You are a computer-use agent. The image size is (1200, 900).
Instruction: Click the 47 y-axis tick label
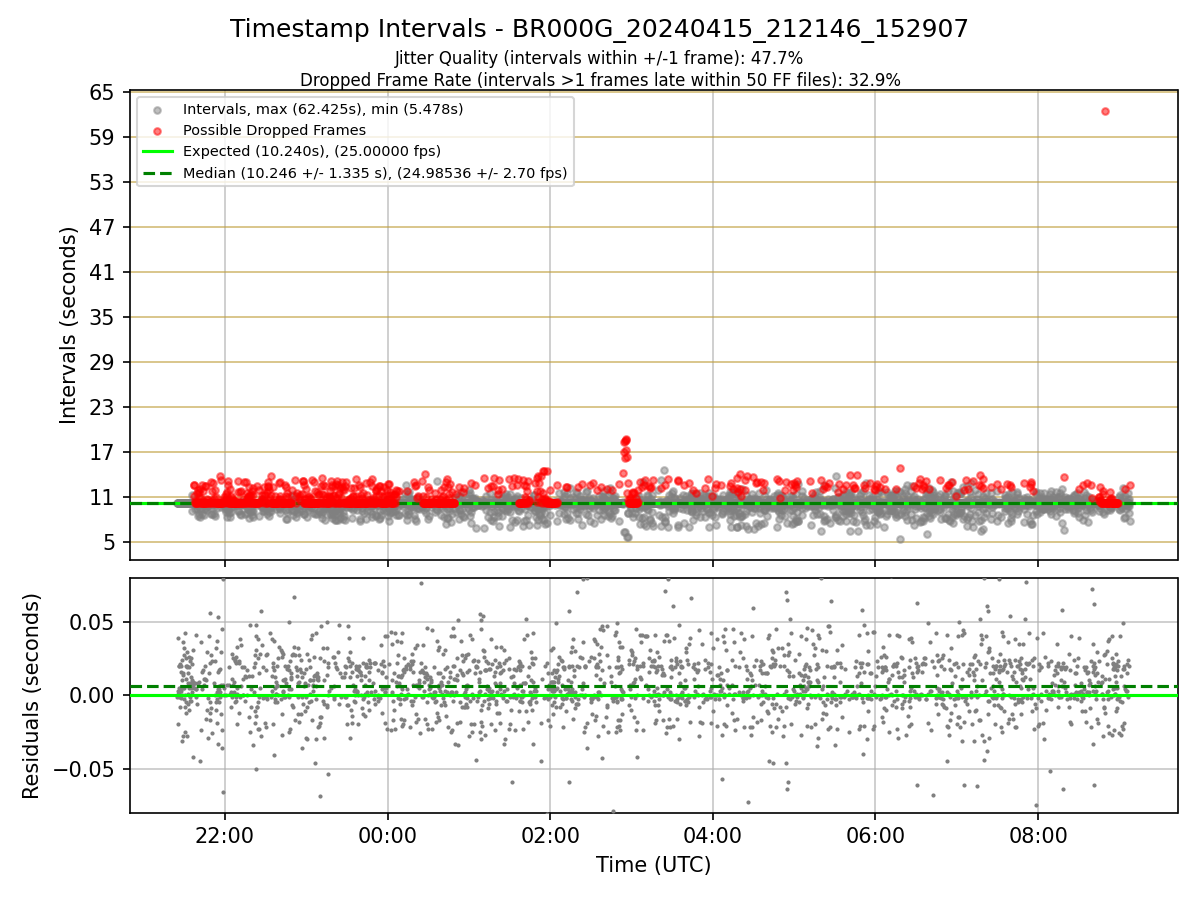(103, 227)
